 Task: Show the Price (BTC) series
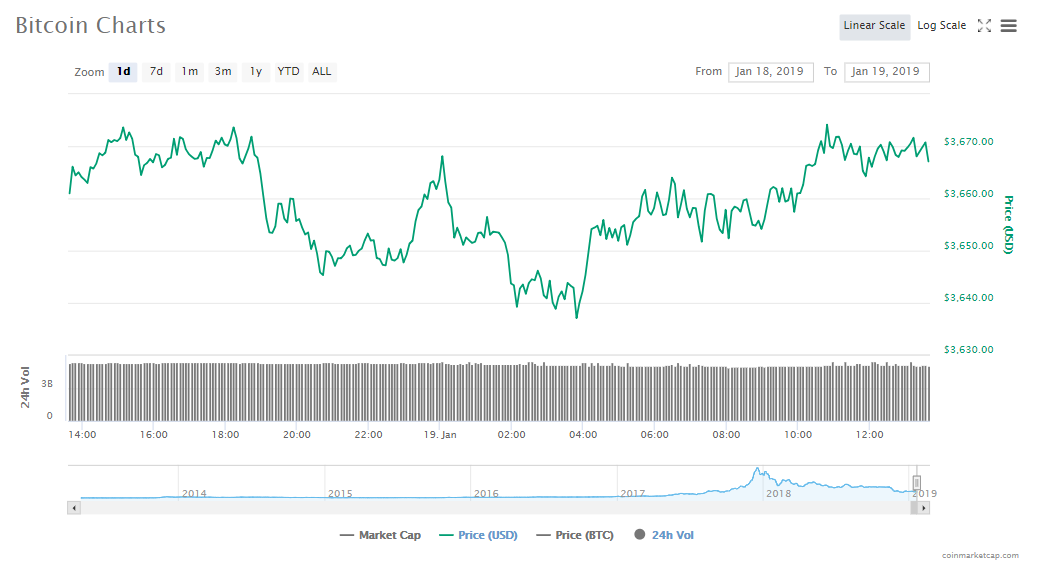pos(579,535)
